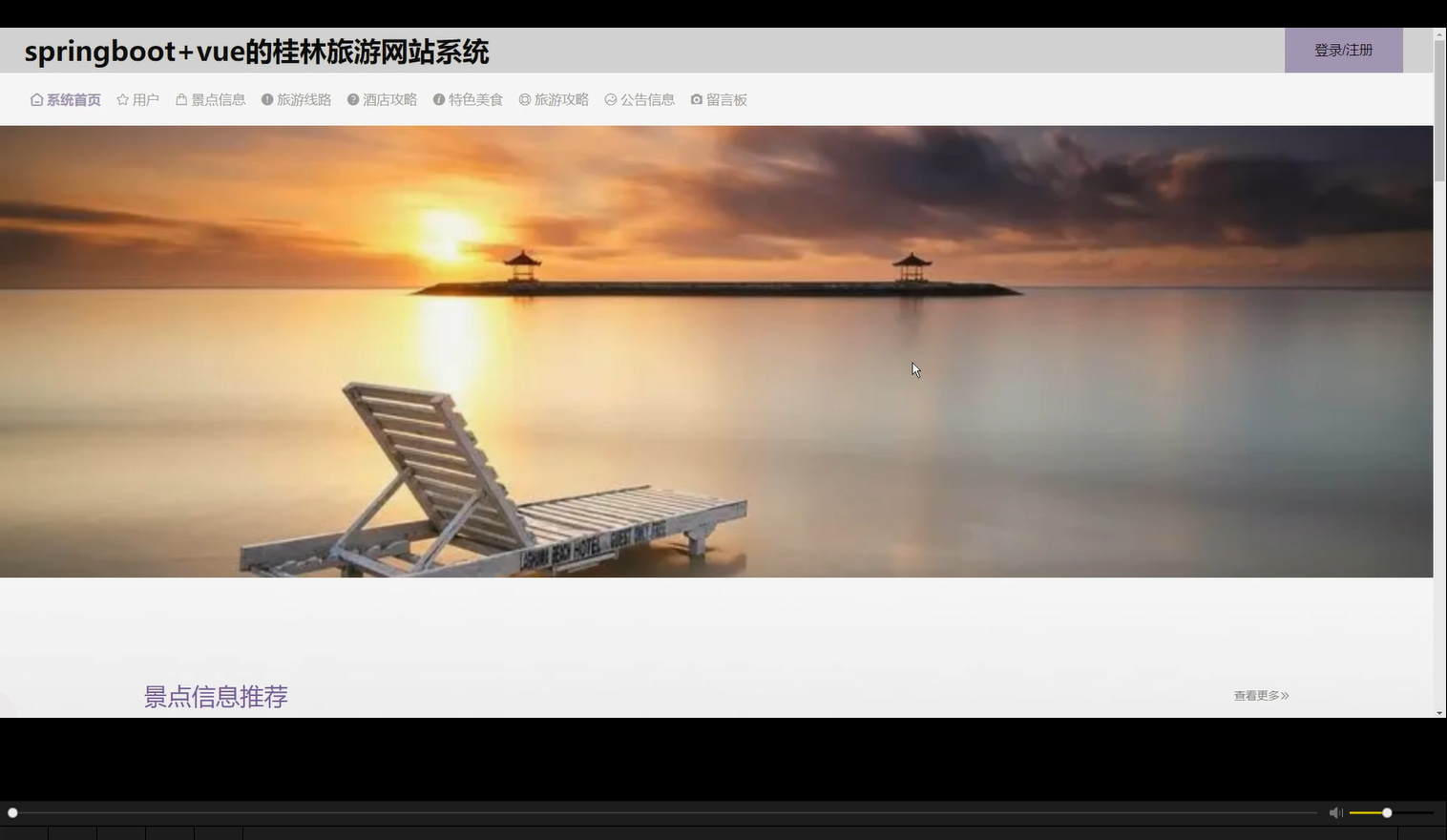Open the 用户 navigation menu
The width and height of the screenshot is (1447, 840).
pos(144,99)
